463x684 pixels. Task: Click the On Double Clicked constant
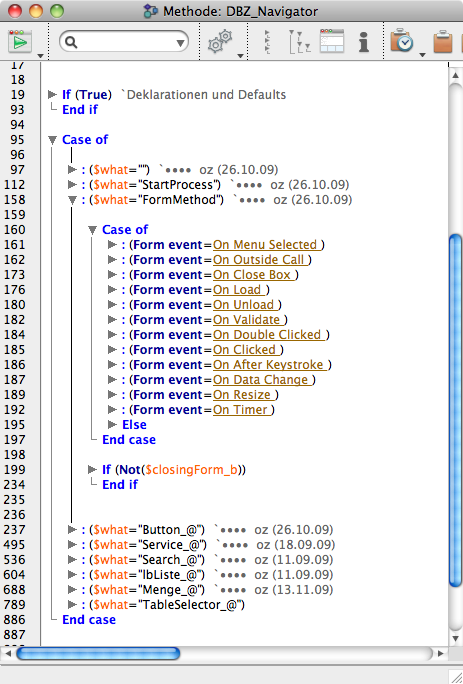click(x=270, y=335)
